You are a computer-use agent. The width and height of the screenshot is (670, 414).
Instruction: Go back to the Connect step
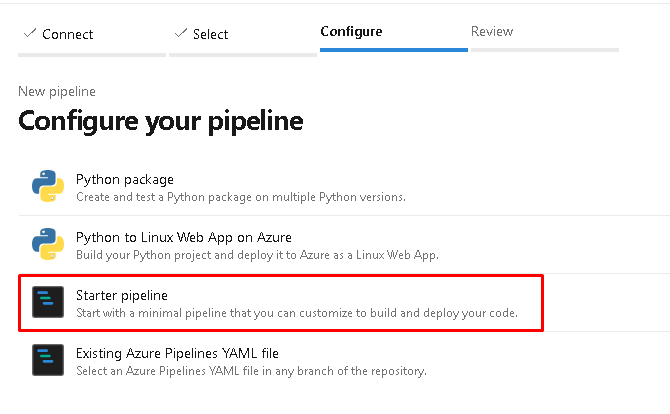tap(67, 34)
